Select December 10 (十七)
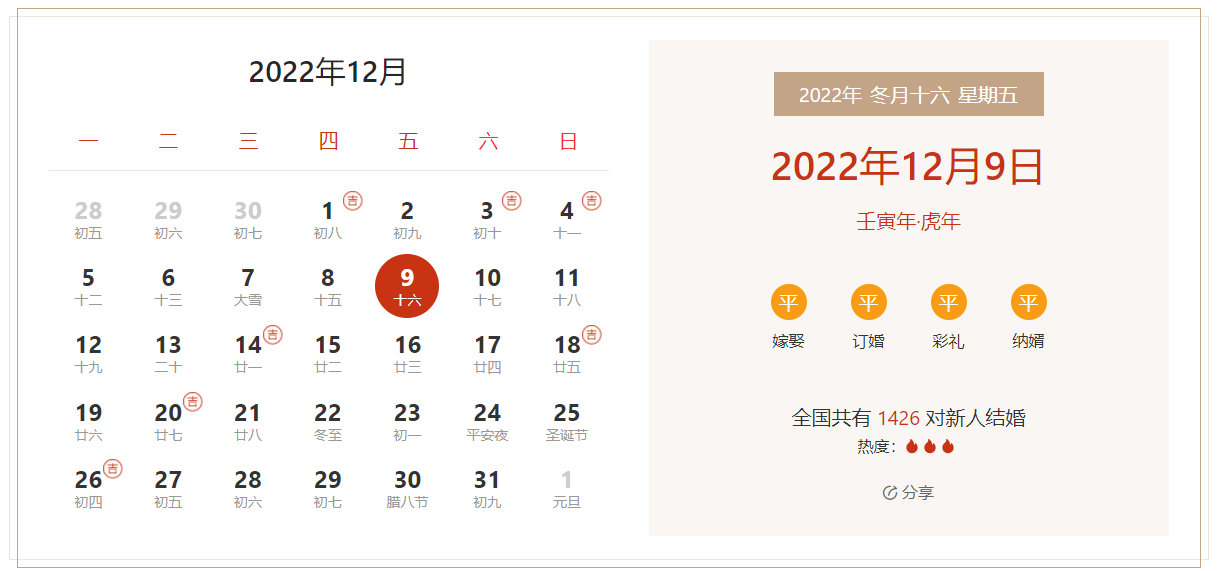The width and height of the screenshot is (1219, 571). (487, 287)
